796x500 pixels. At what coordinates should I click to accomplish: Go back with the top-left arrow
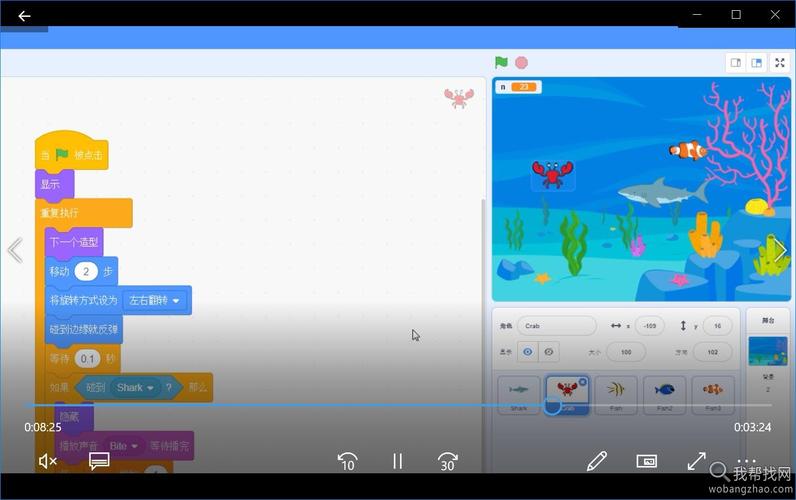point(24,16)
